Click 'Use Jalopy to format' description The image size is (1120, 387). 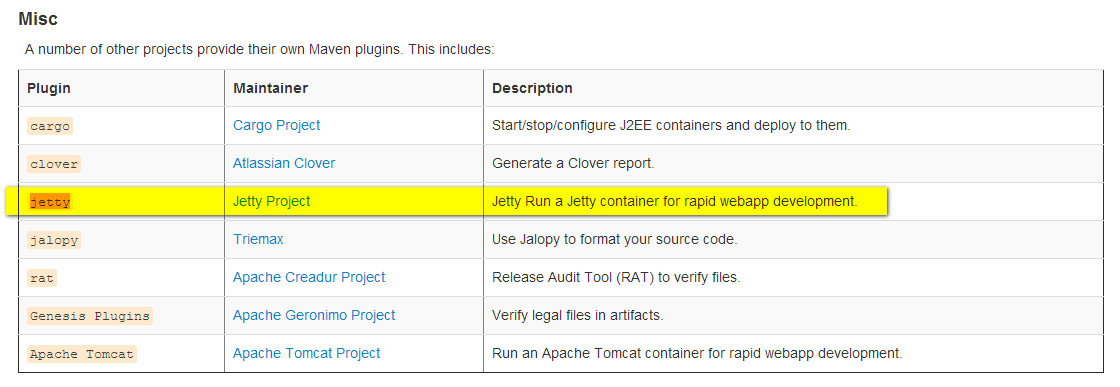[614, 239]
